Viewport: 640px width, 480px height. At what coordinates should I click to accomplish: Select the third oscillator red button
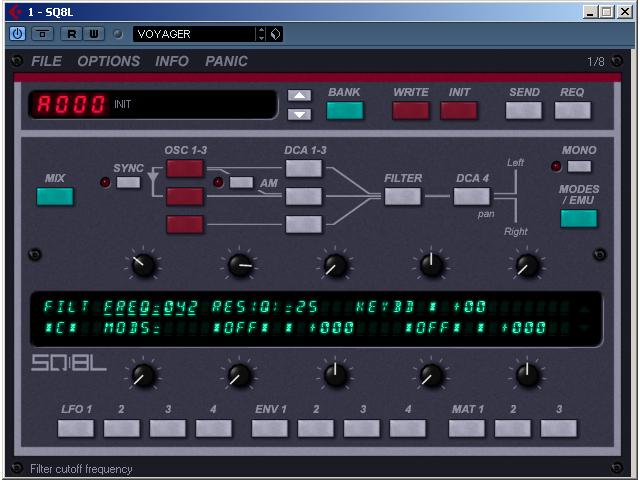(x=185, y=224)
